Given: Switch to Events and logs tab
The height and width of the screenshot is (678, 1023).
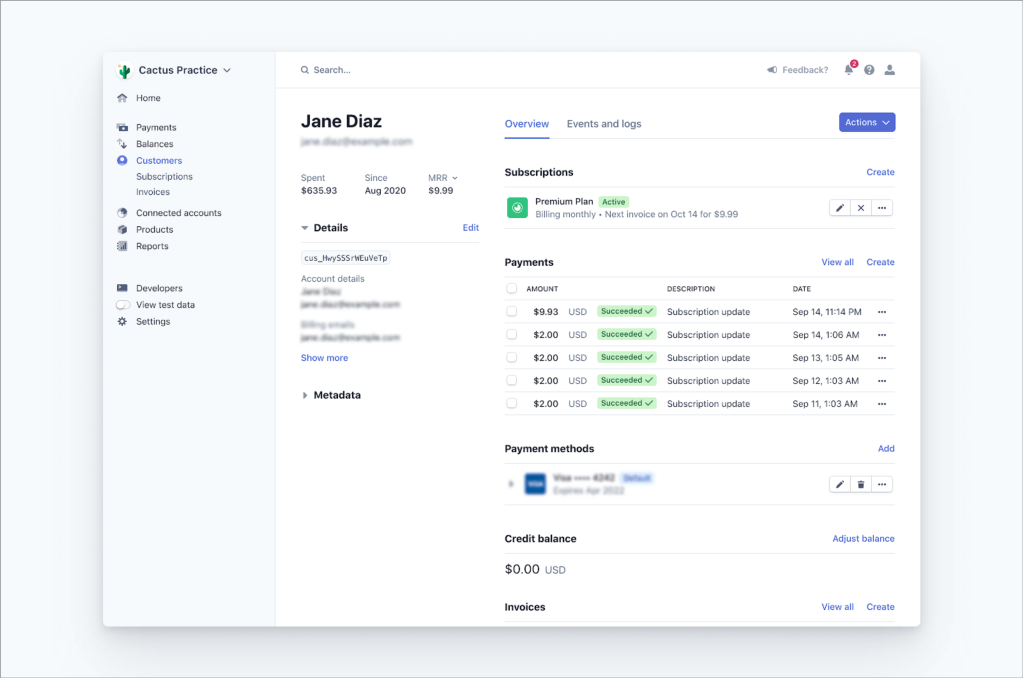Looking at the screenshot, I should 604,124.
